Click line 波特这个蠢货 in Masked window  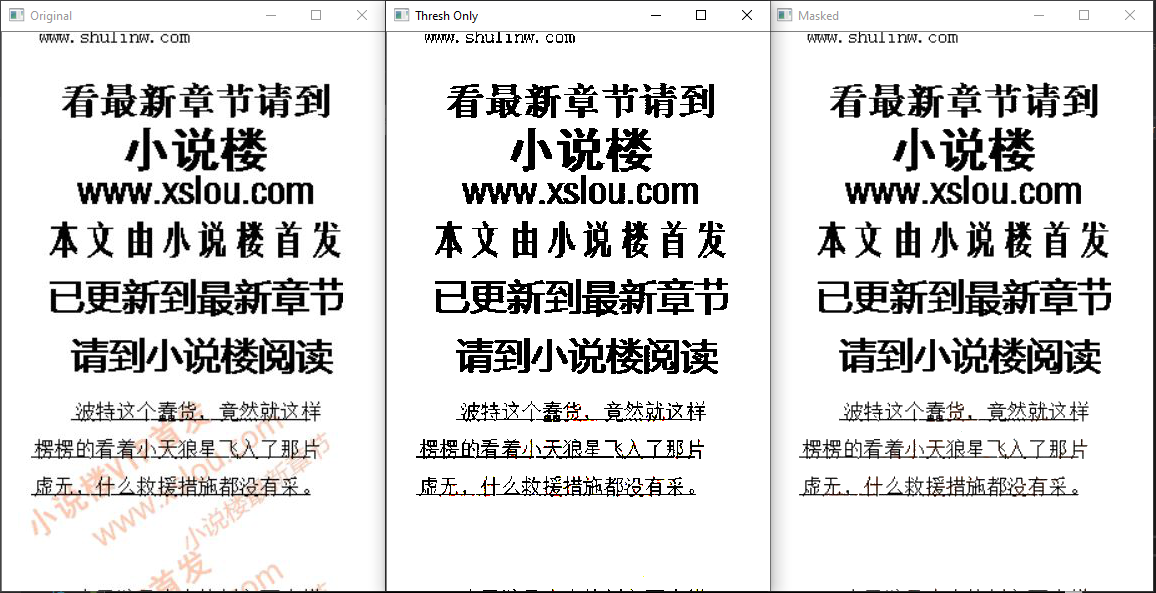tap(964, 412)
